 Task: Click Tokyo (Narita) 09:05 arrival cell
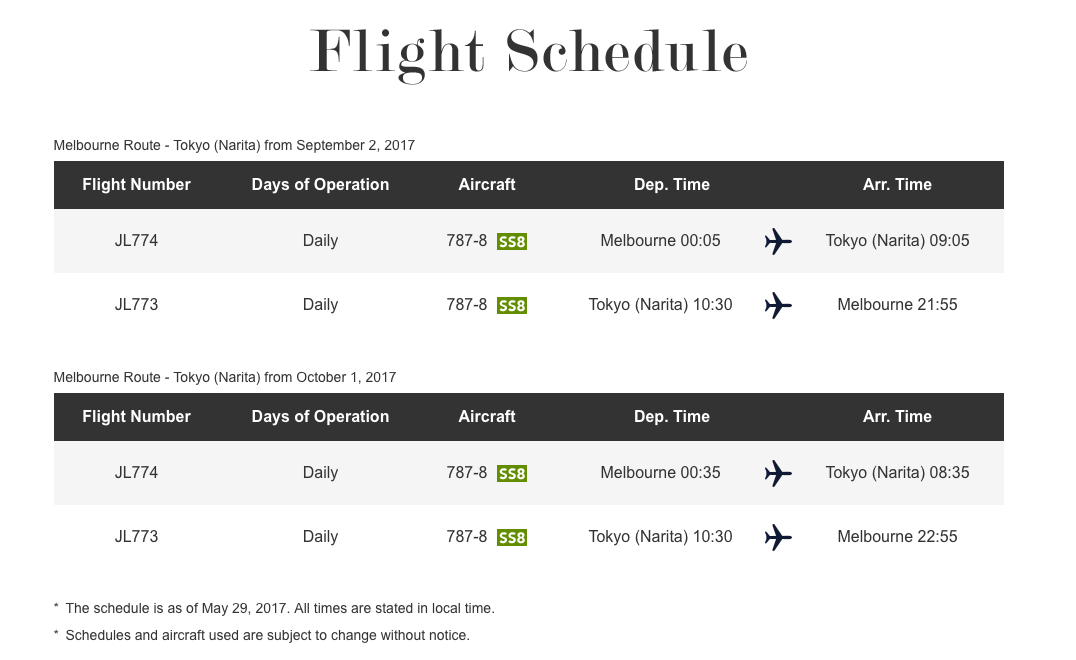(897, 241)
